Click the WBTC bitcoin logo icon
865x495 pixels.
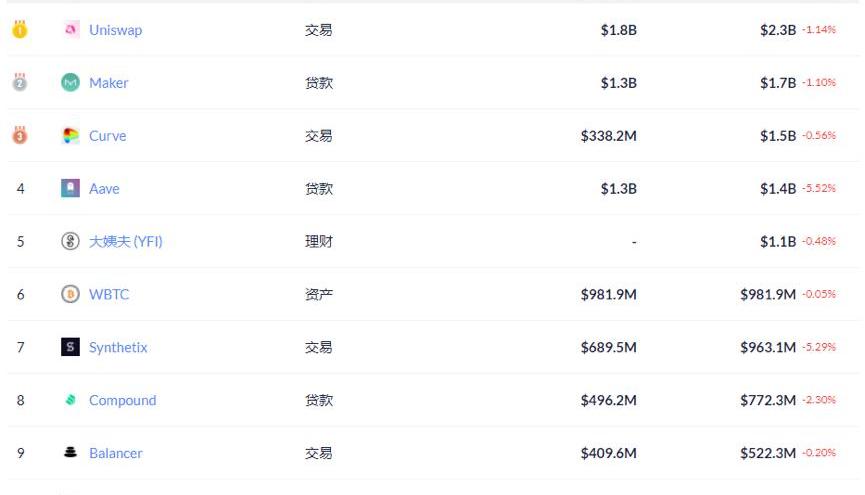pos(70,294)
